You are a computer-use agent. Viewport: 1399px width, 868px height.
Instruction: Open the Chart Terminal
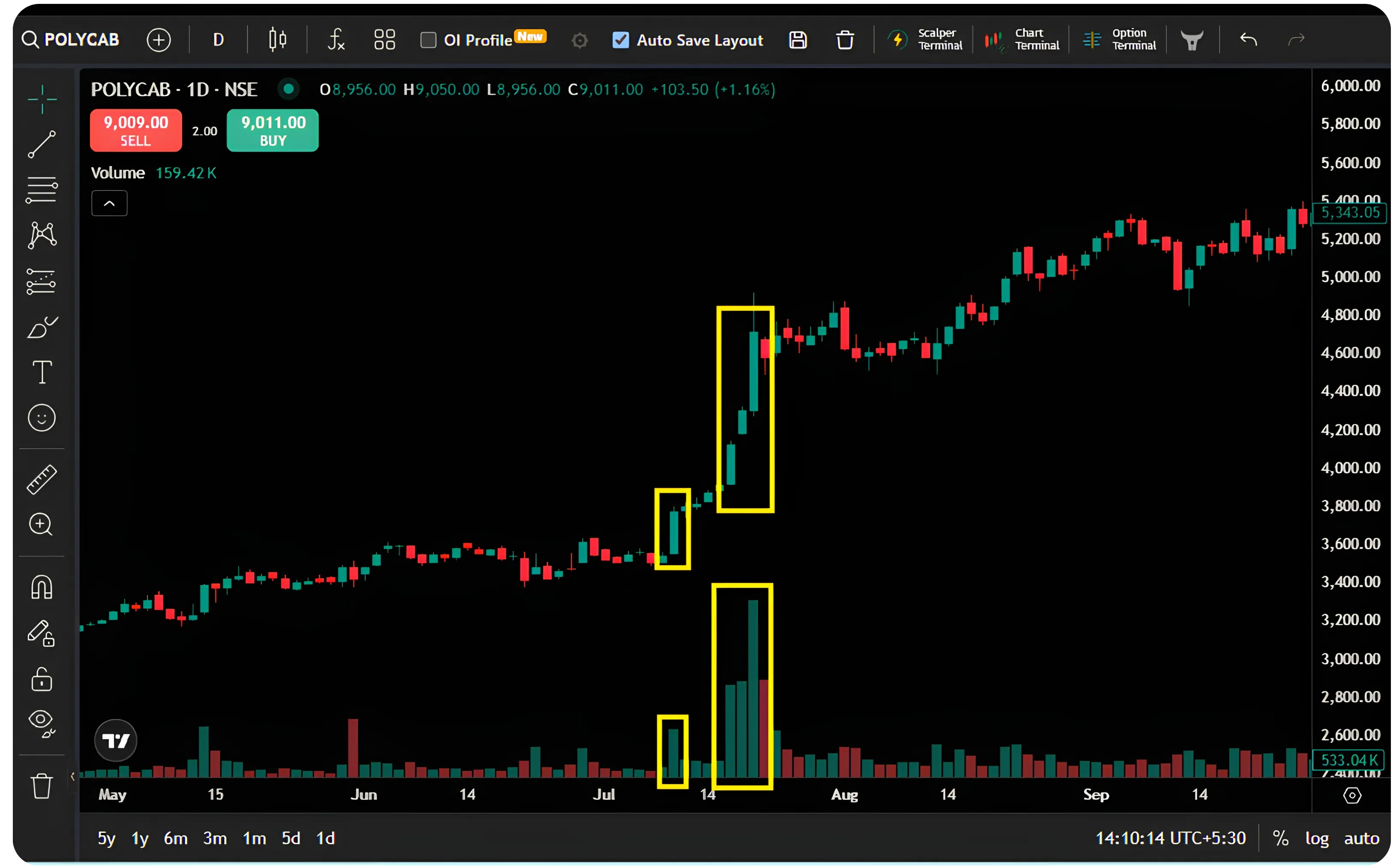tap(1021, 40)
